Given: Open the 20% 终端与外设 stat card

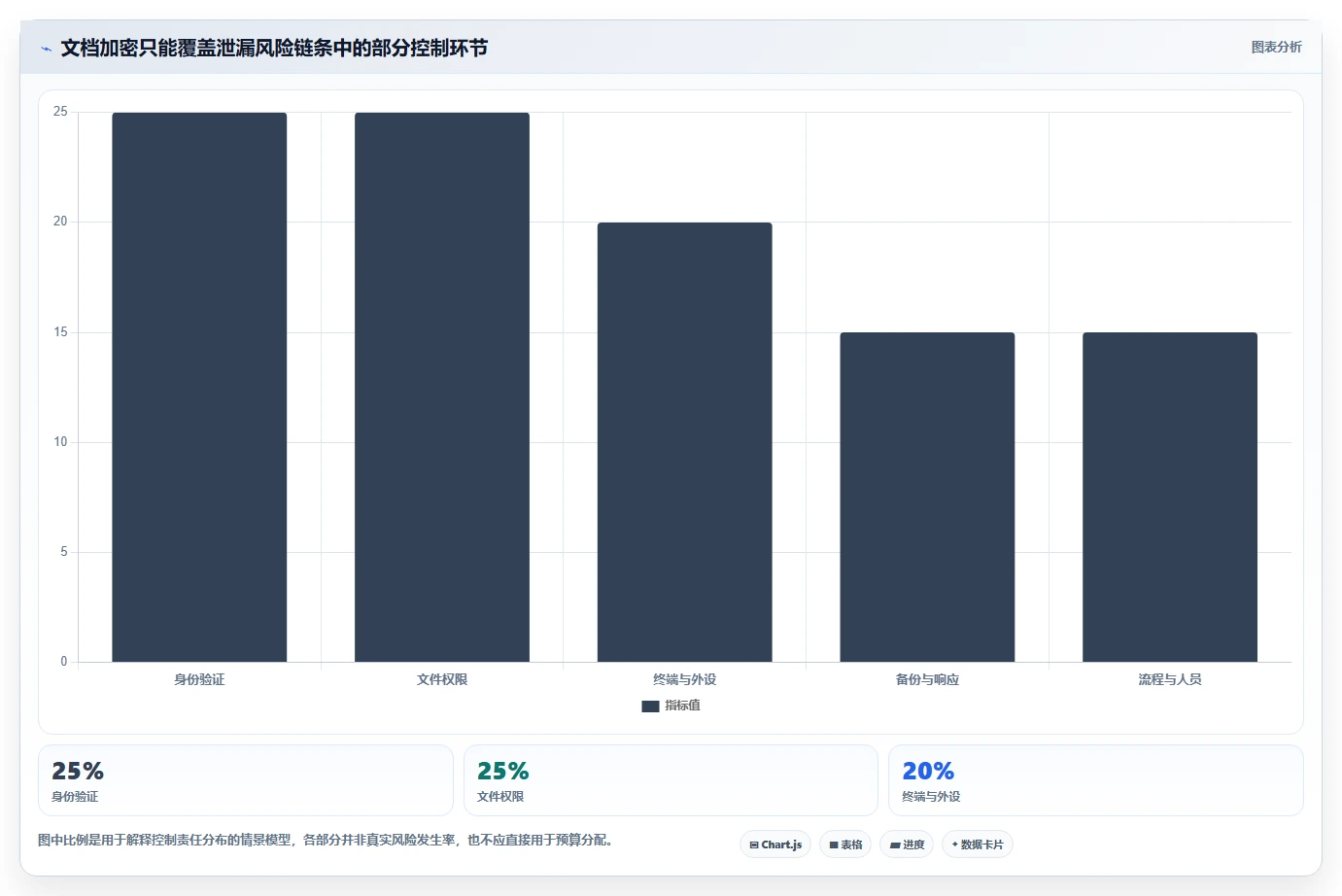Looking at the screenshot, I should click(1096, 780).
